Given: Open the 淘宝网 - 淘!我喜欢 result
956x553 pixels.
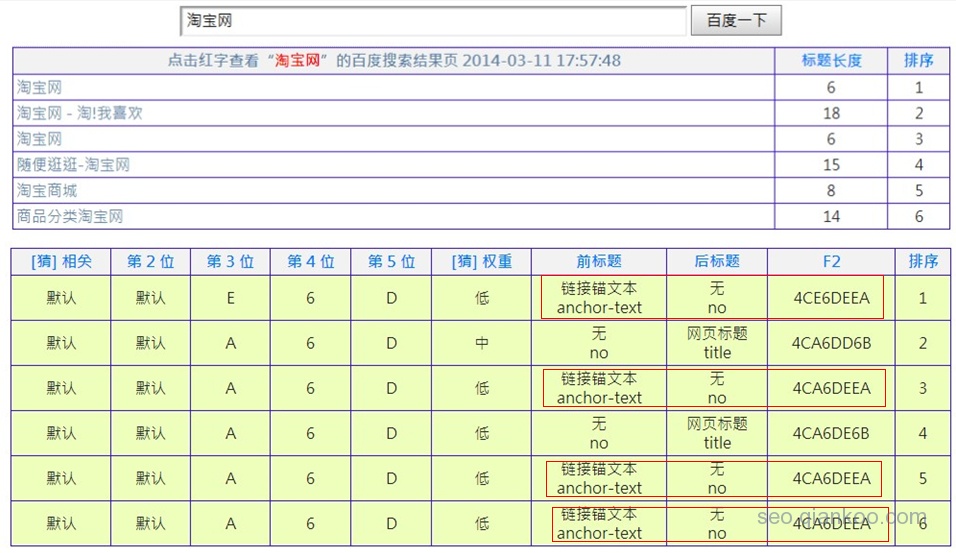Looking at the screenshot, I should tap(79, 113).
